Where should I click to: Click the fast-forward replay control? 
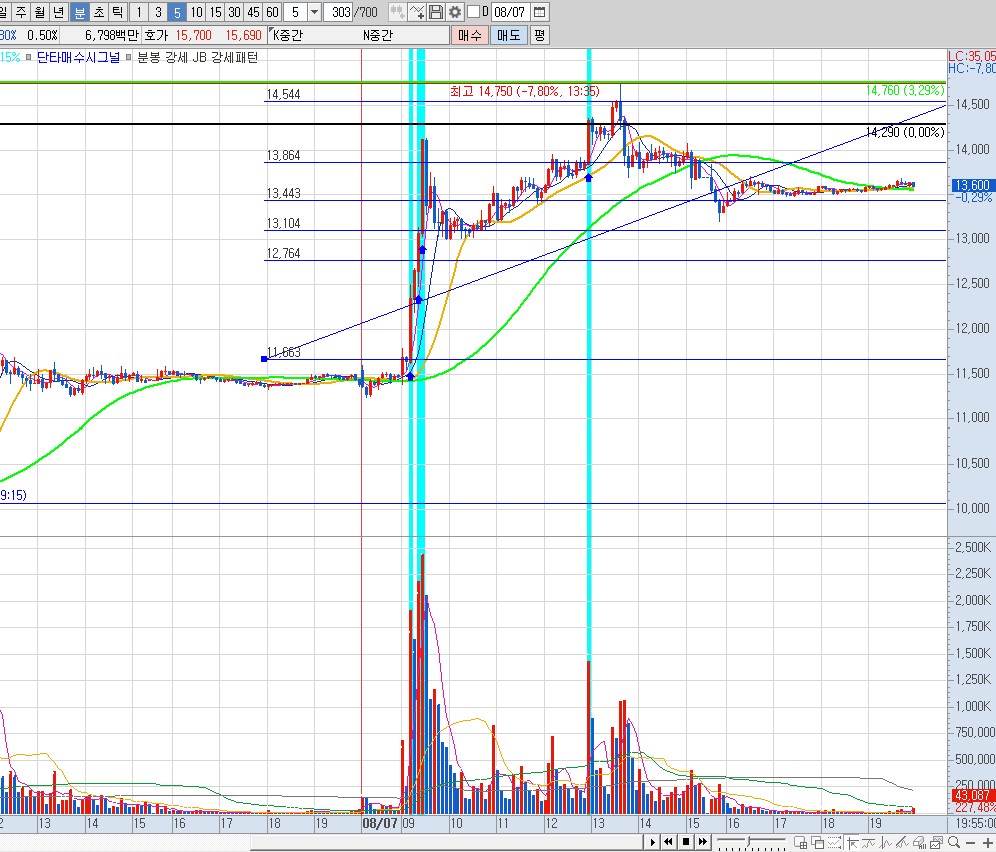click(703, 842)
